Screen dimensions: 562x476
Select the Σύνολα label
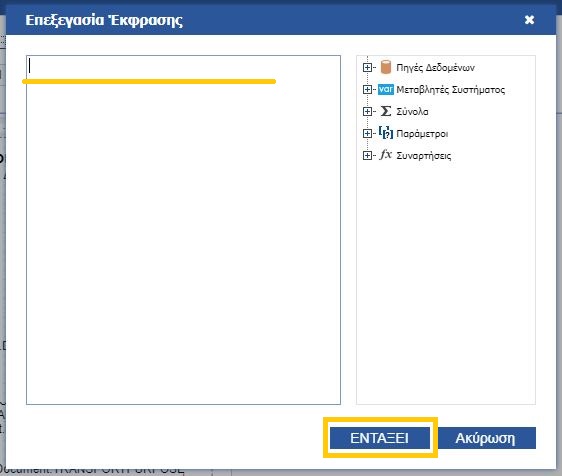[412, 112]
